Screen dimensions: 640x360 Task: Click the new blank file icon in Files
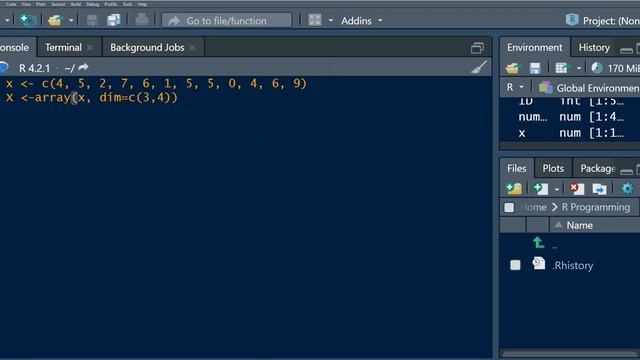tap(541, 188)
